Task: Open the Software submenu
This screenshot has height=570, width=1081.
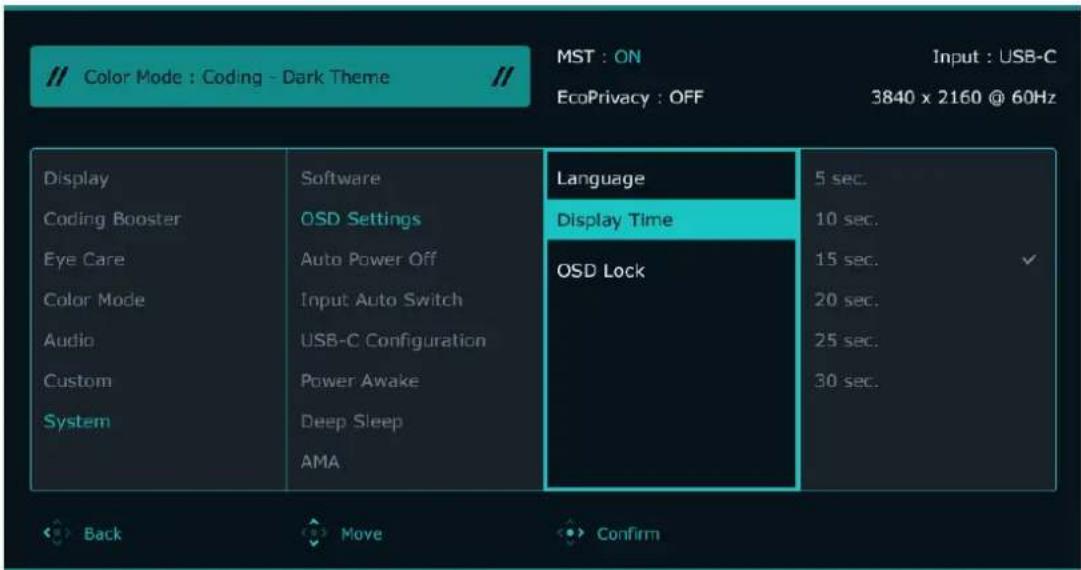Action: 340,179
